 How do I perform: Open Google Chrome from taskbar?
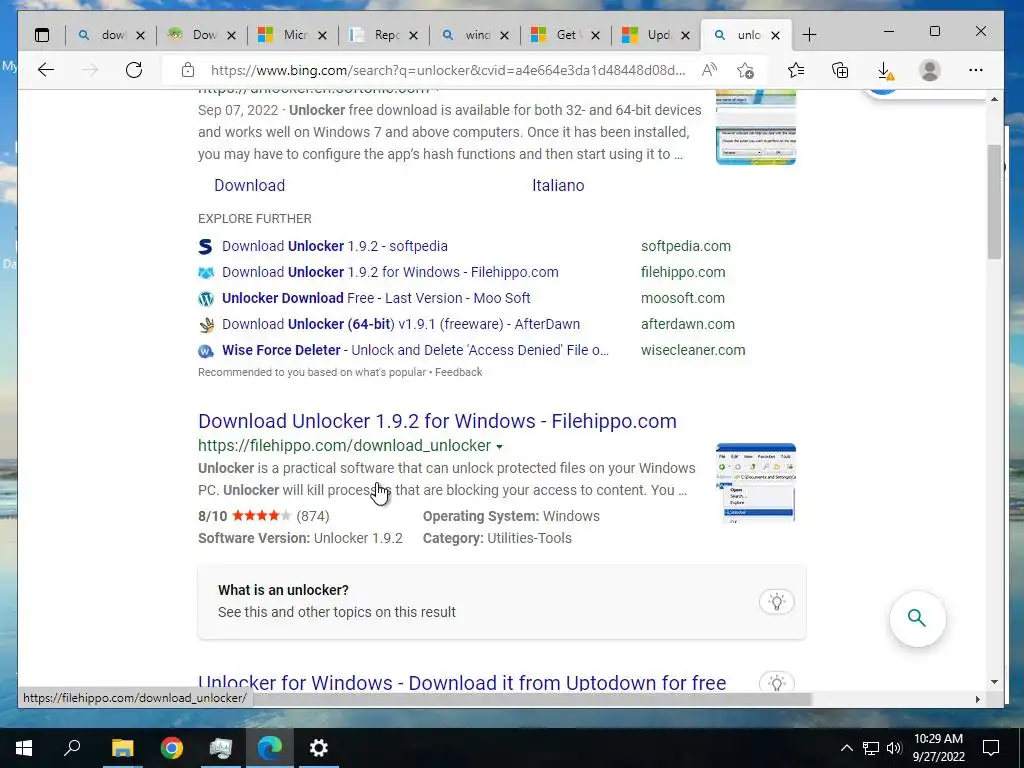coord(172,748)
